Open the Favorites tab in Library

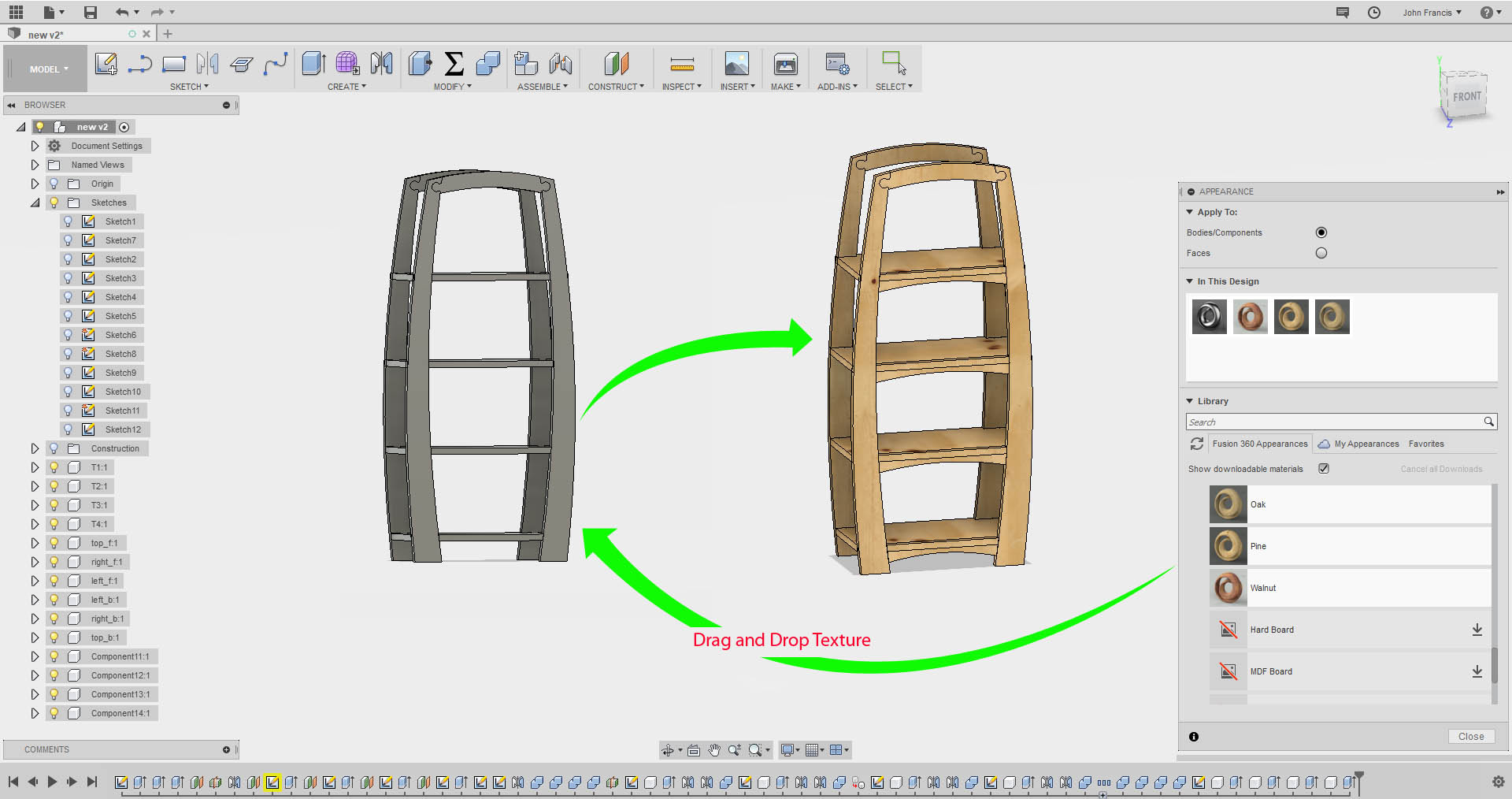(x=1426, y=444)
